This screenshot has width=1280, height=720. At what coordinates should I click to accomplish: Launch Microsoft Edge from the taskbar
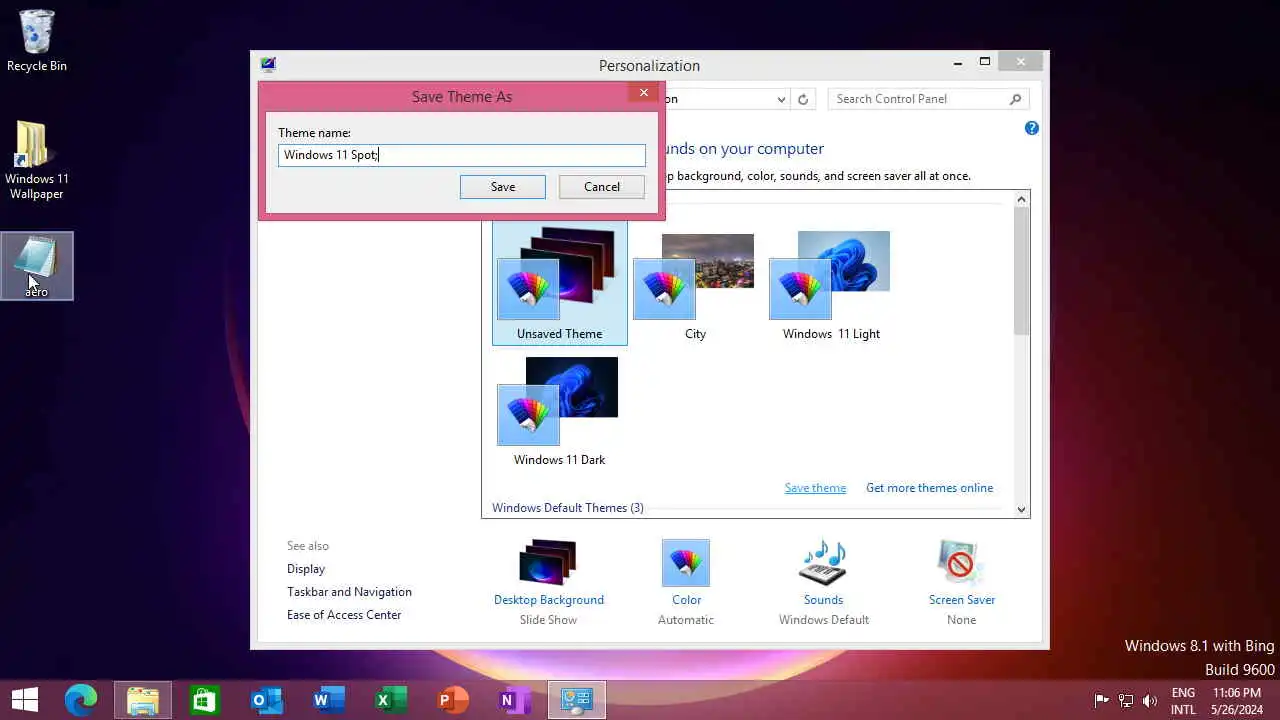click(x=81, y=700)
